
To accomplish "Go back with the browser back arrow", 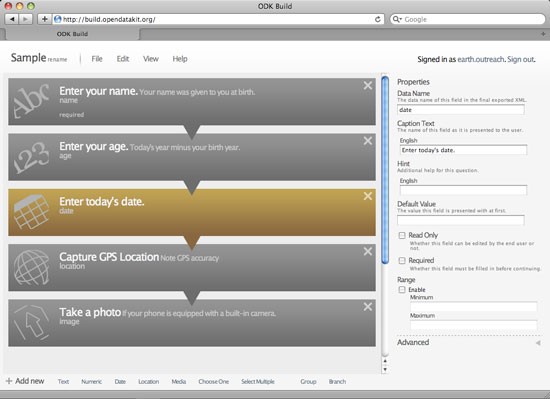I will 12,19.
